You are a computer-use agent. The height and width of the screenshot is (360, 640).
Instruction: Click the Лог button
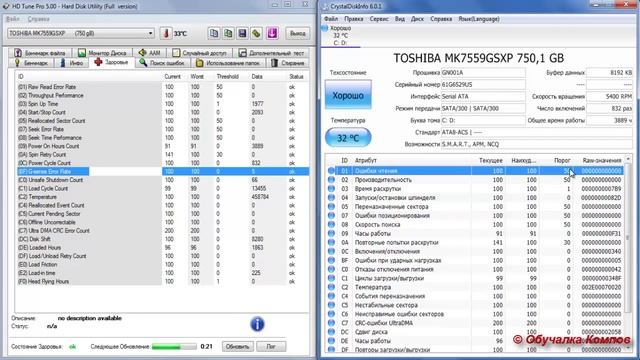point(271,347)
